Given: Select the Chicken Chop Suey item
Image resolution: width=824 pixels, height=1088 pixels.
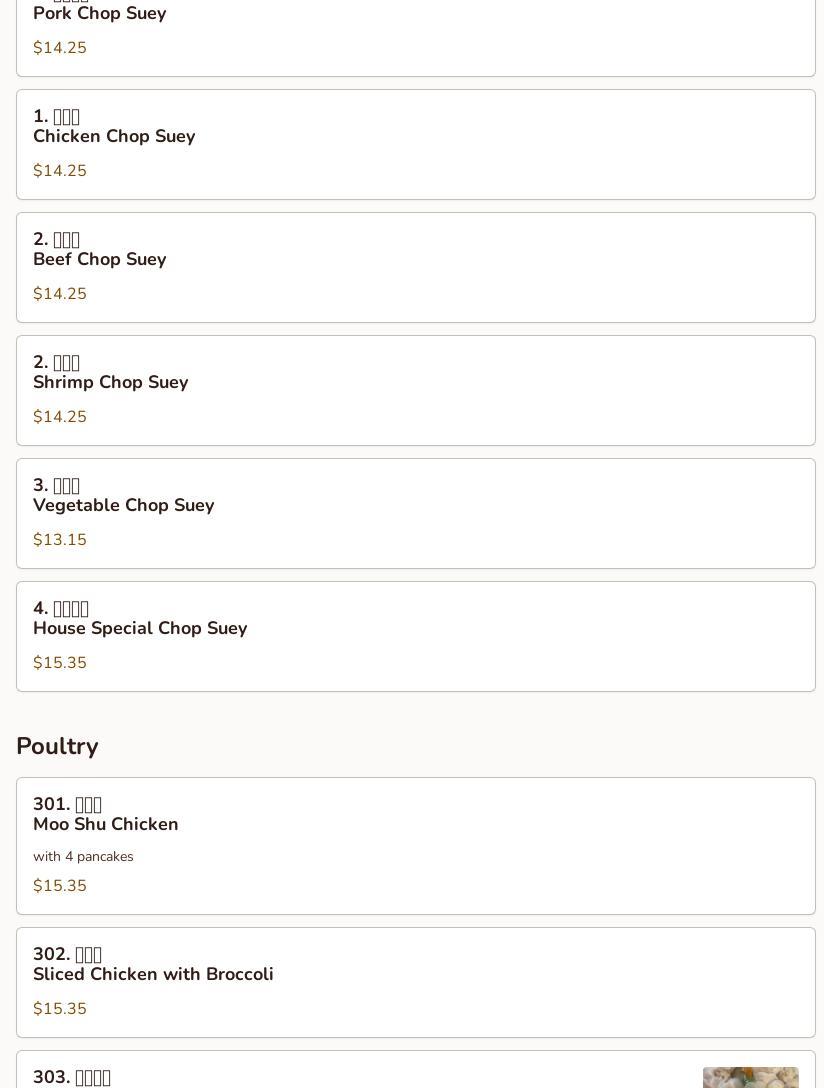Looking at the screenshot, I should [114, 136].
